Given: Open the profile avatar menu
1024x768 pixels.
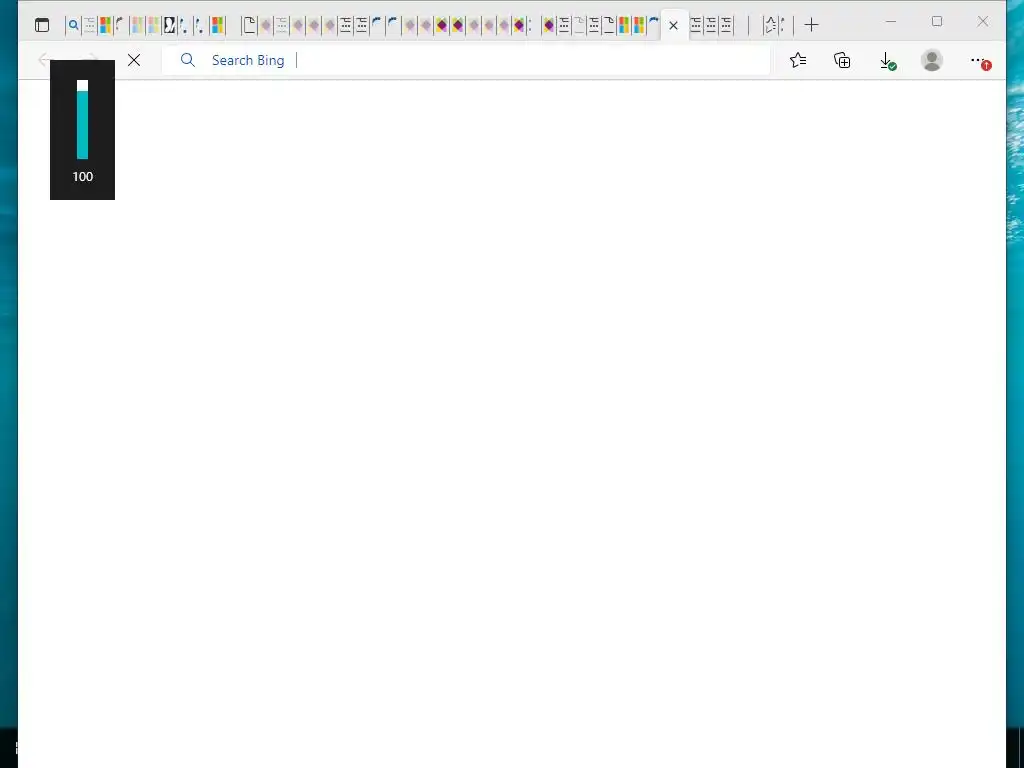Looking at the screenshot, I should (932, 60).
